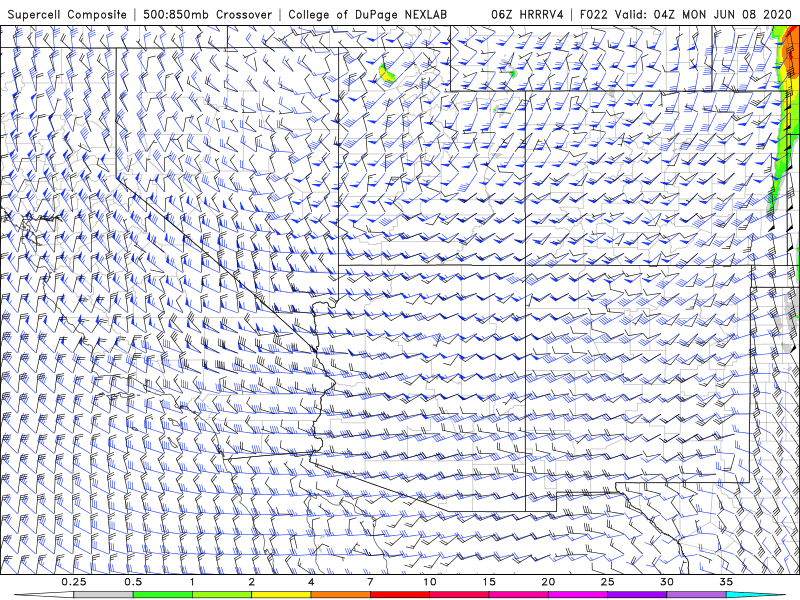Select the yellow 2–4 colorbar segment
Viewport: 800px width, 600px height.
point(281,595)
